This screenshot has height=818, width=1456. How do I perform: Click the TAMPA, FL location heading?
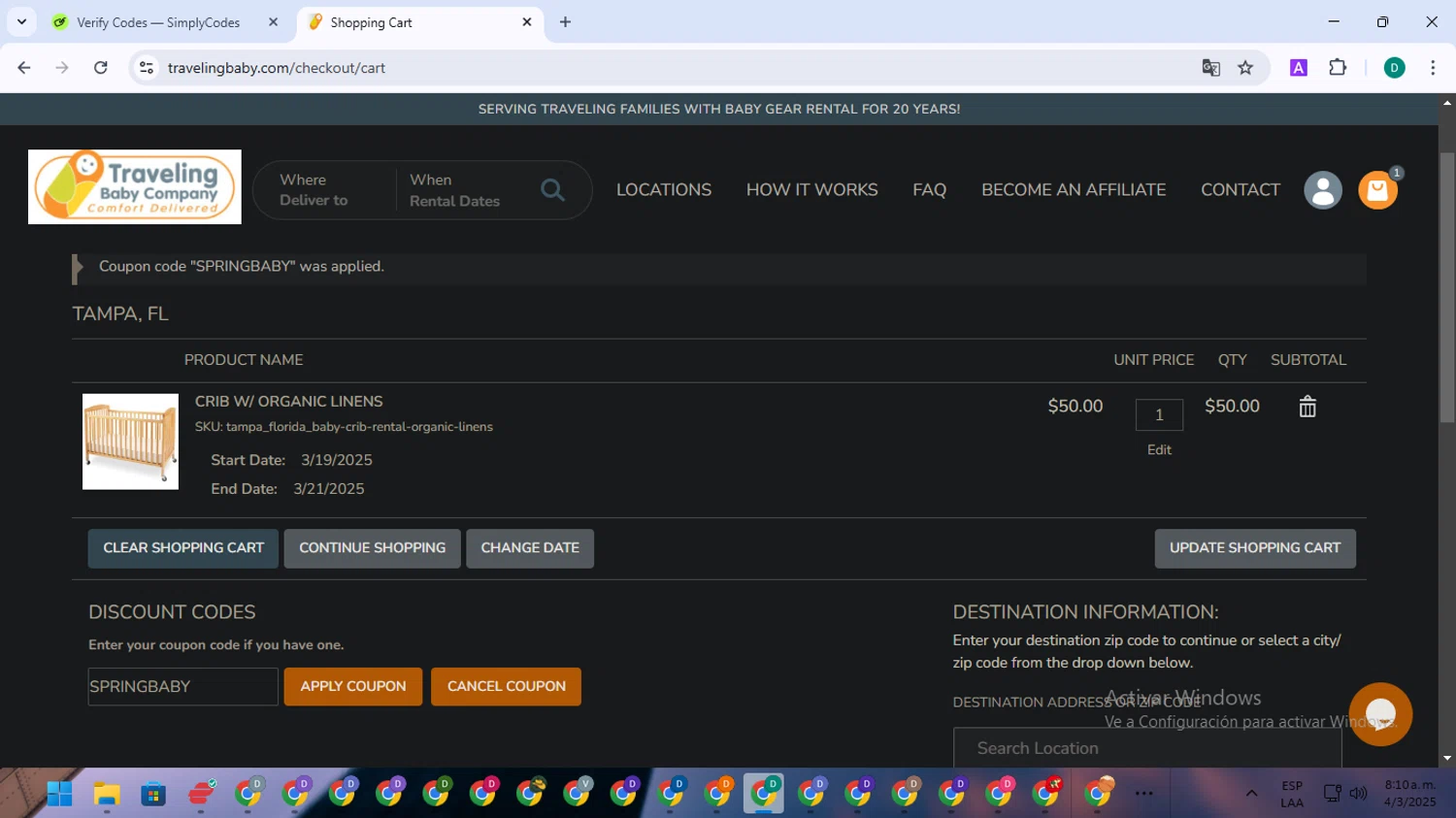coord(120,314)
